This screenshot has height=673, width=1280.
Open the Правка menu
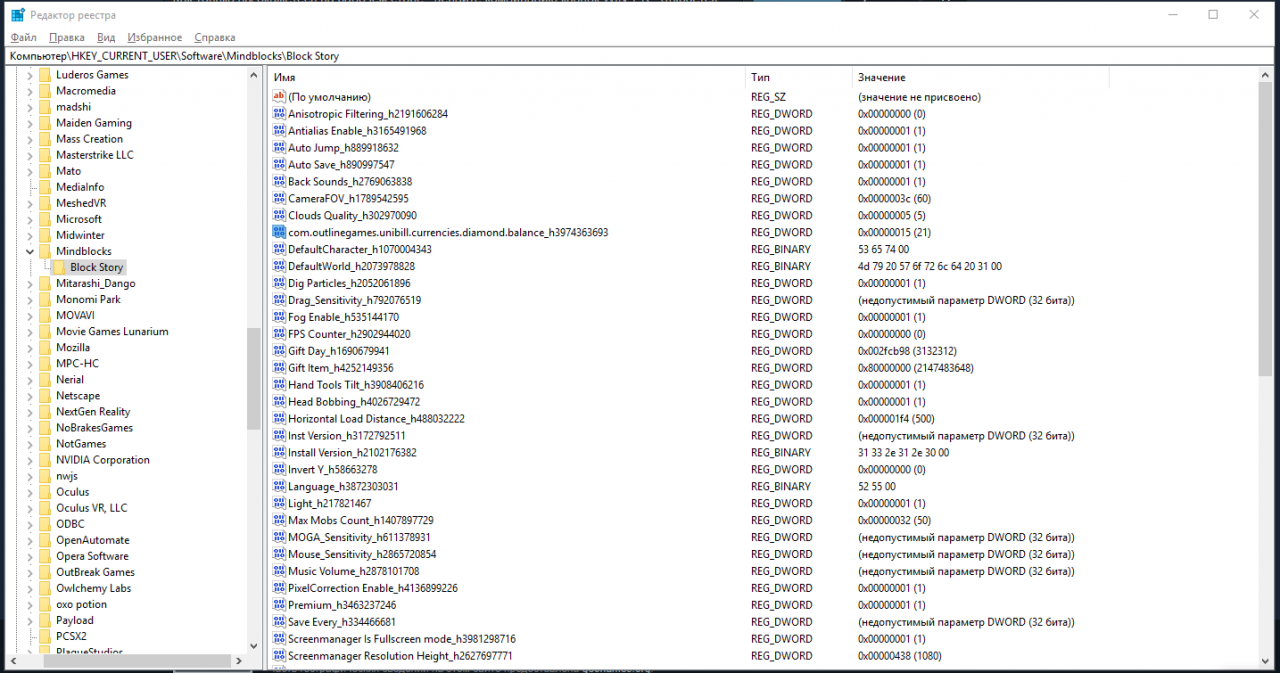[x=67, y=37]
